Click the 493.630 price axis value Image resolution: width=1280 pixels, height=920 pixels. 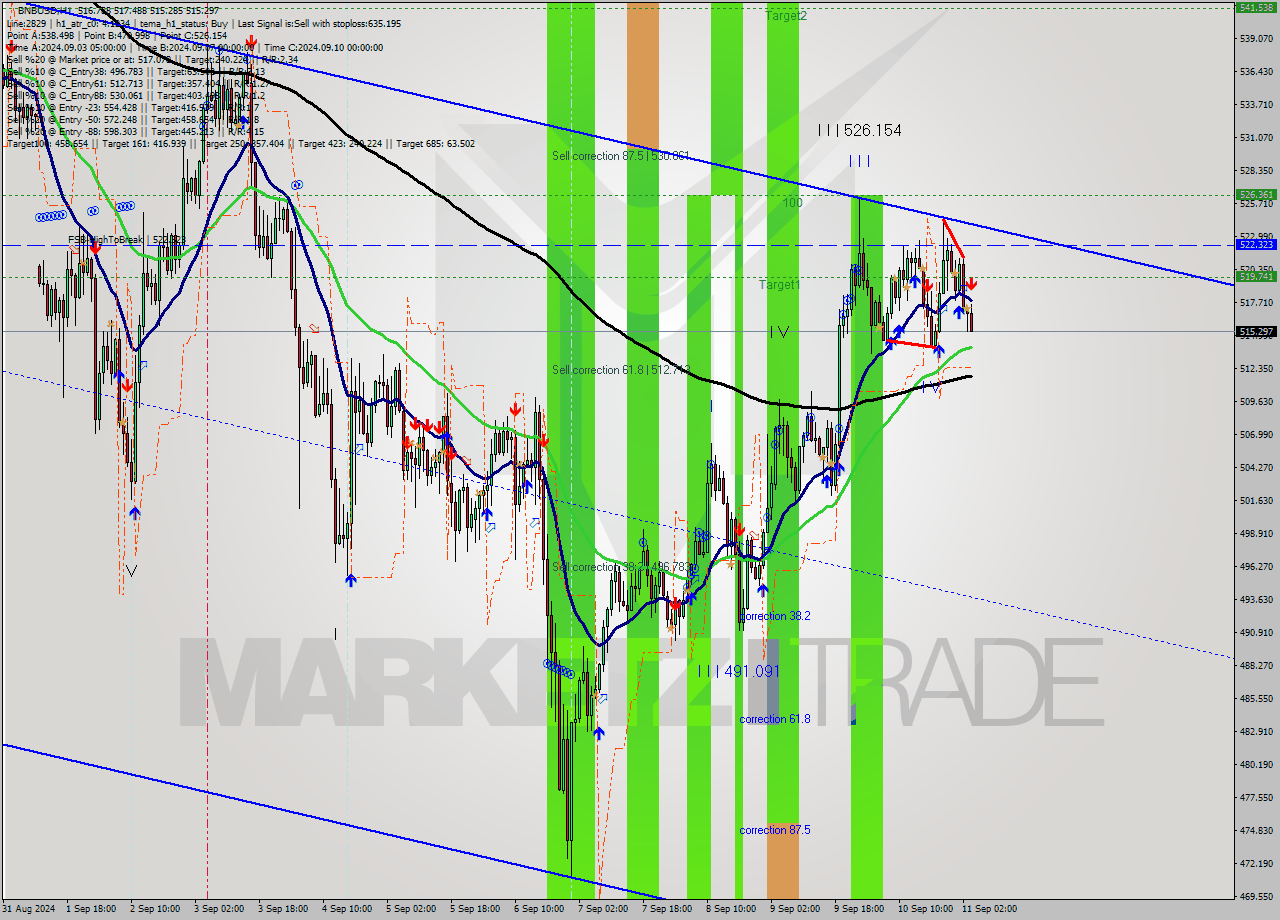[1255, 599]
